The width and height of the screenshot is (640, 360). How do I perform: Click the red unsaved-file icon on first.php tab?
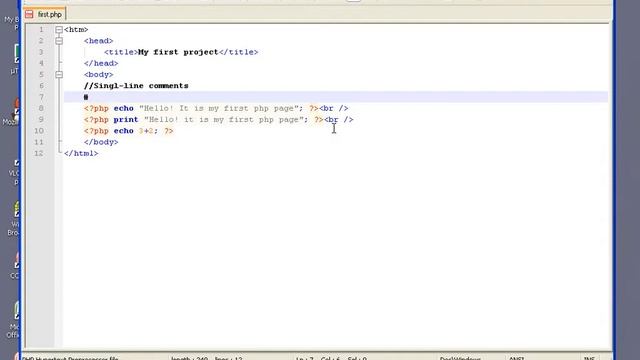29,14
